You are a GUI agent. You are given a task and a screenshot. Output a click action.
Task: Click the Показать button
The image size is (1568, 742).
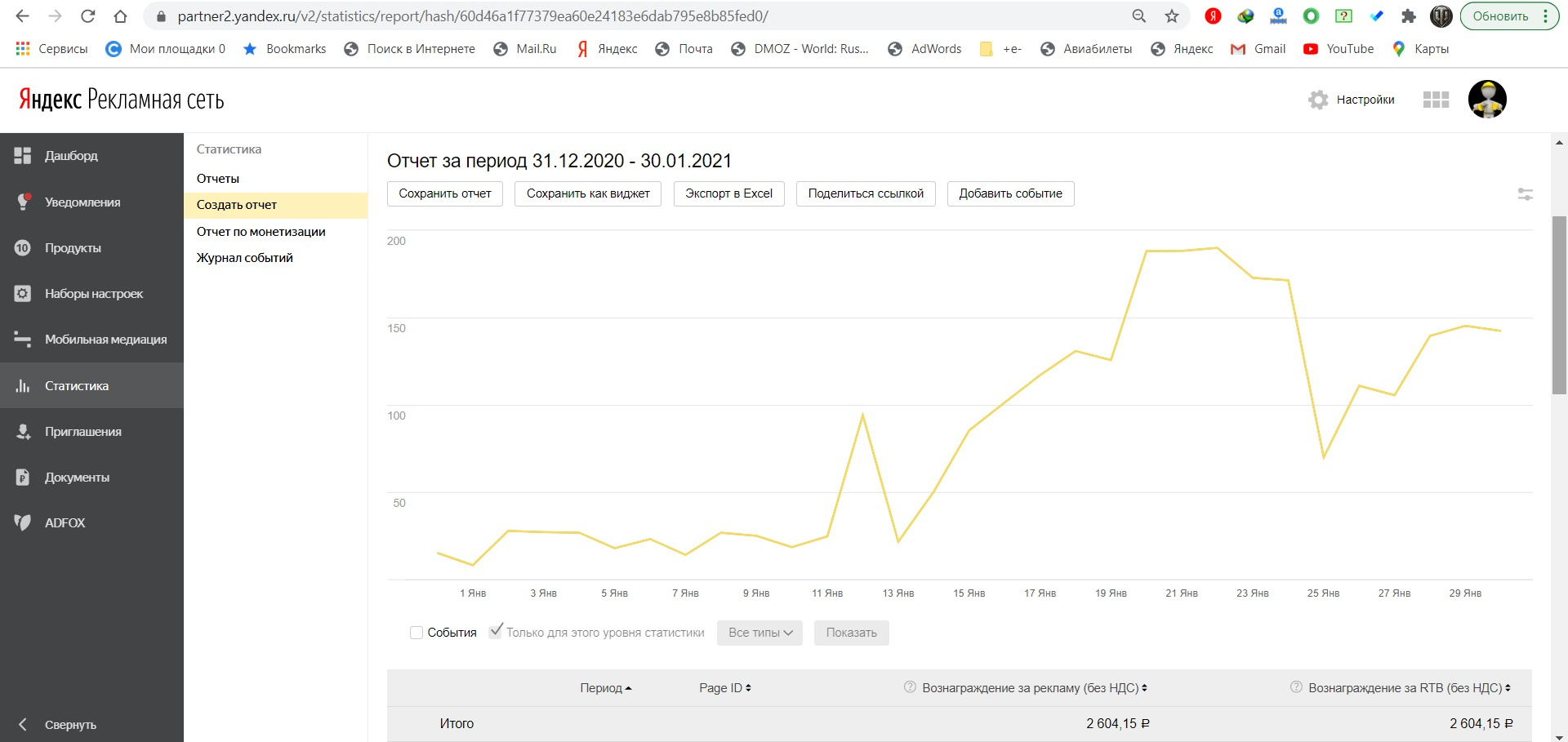click(x=852, y=633)
